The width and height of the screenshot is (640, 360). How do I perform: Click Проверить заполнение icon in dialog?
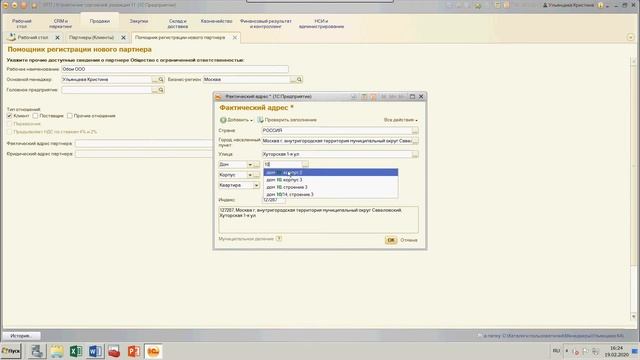point(260,120)
